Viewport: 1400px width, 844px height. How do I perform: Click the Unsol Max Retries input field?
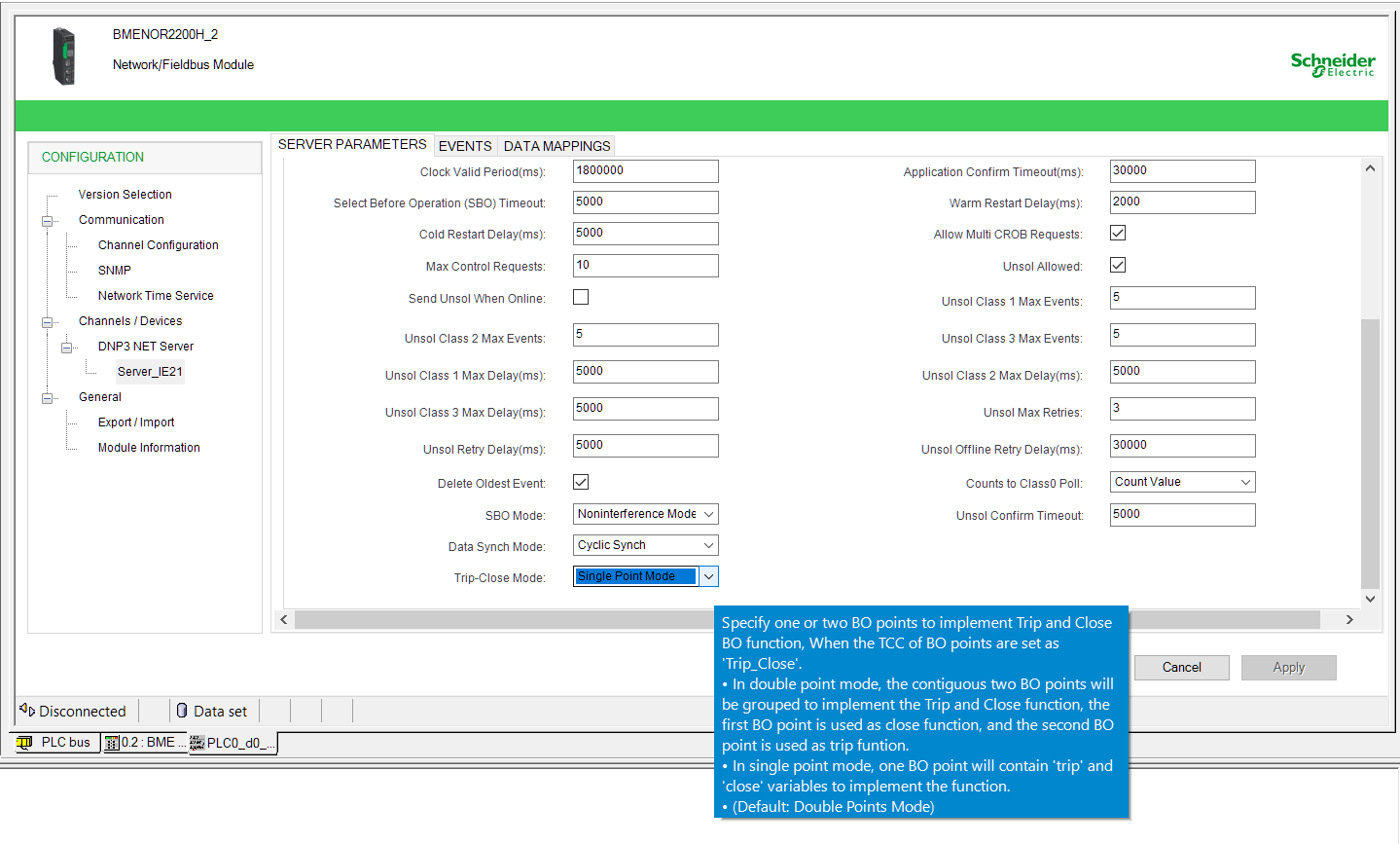(x=1183, y=409)
